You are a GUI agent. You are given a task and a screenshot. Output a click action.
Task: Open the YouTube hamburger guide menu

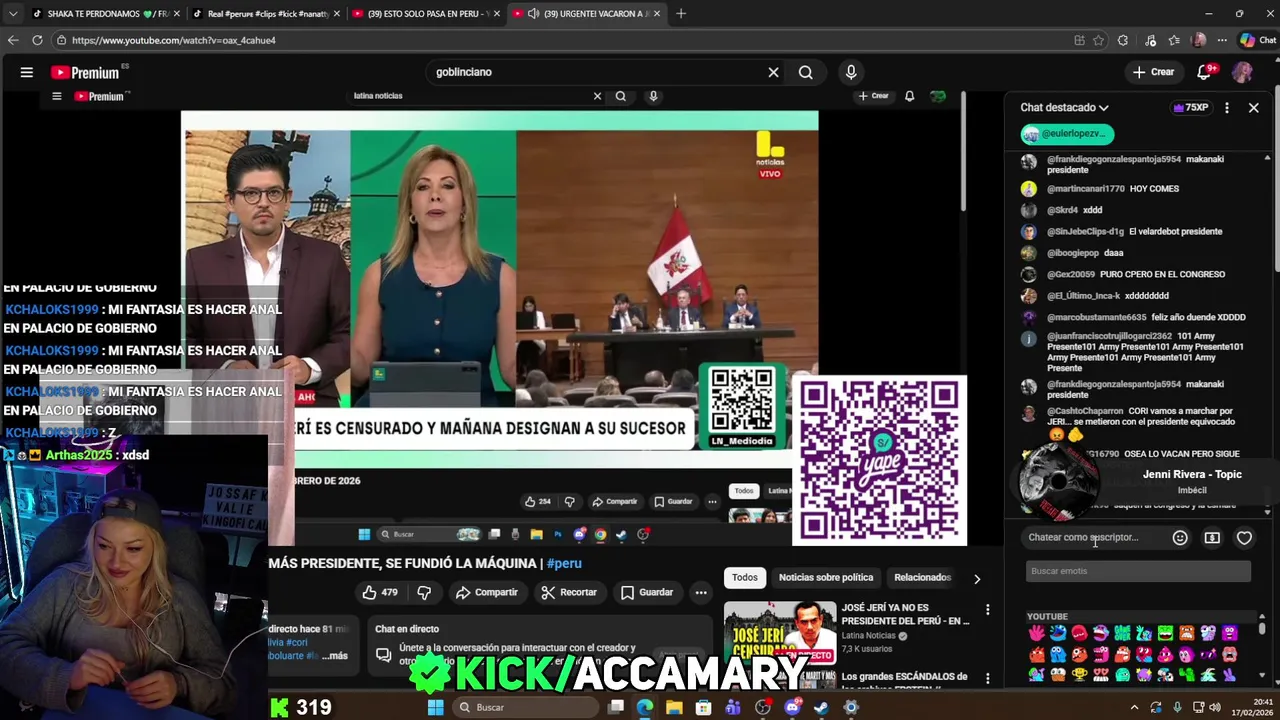[x=27, y=72]
